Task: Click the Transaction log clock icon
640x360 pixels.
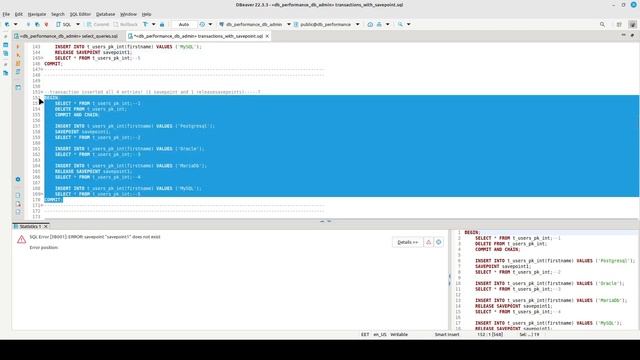Action: pyautogui.click(x=202, y=24)
